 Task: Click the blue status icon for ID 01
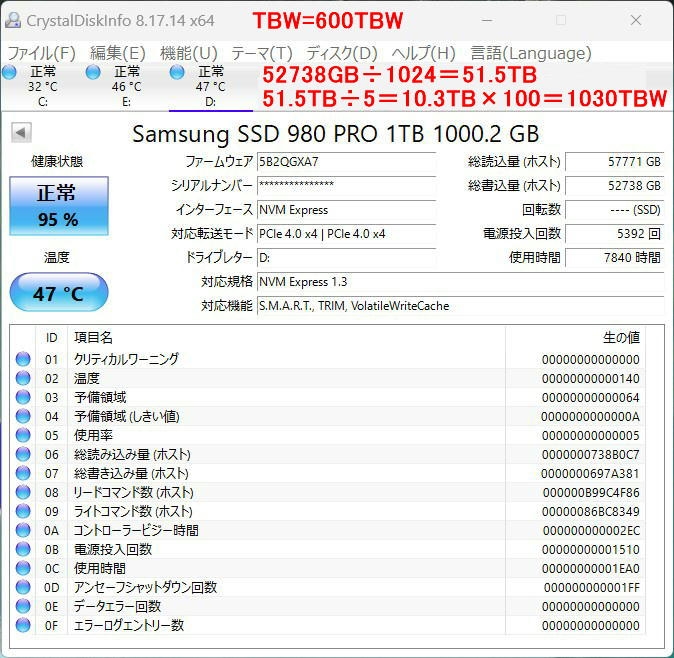coord(23,359)
